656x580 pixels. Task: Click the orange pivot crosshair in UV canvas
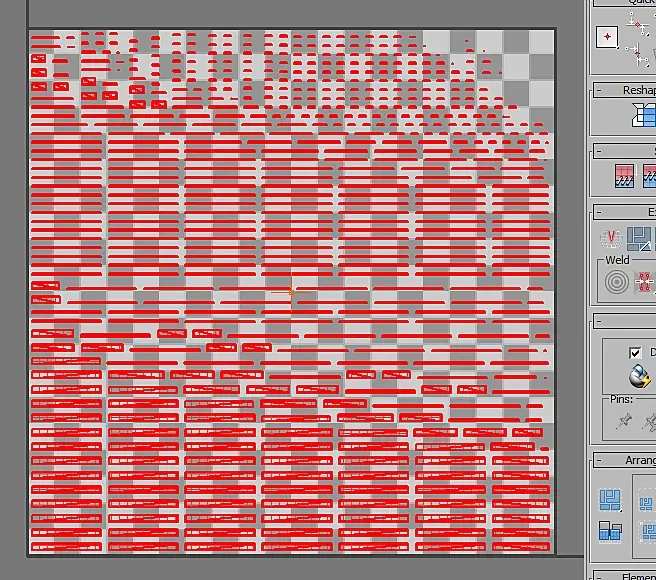click(291, 292)
